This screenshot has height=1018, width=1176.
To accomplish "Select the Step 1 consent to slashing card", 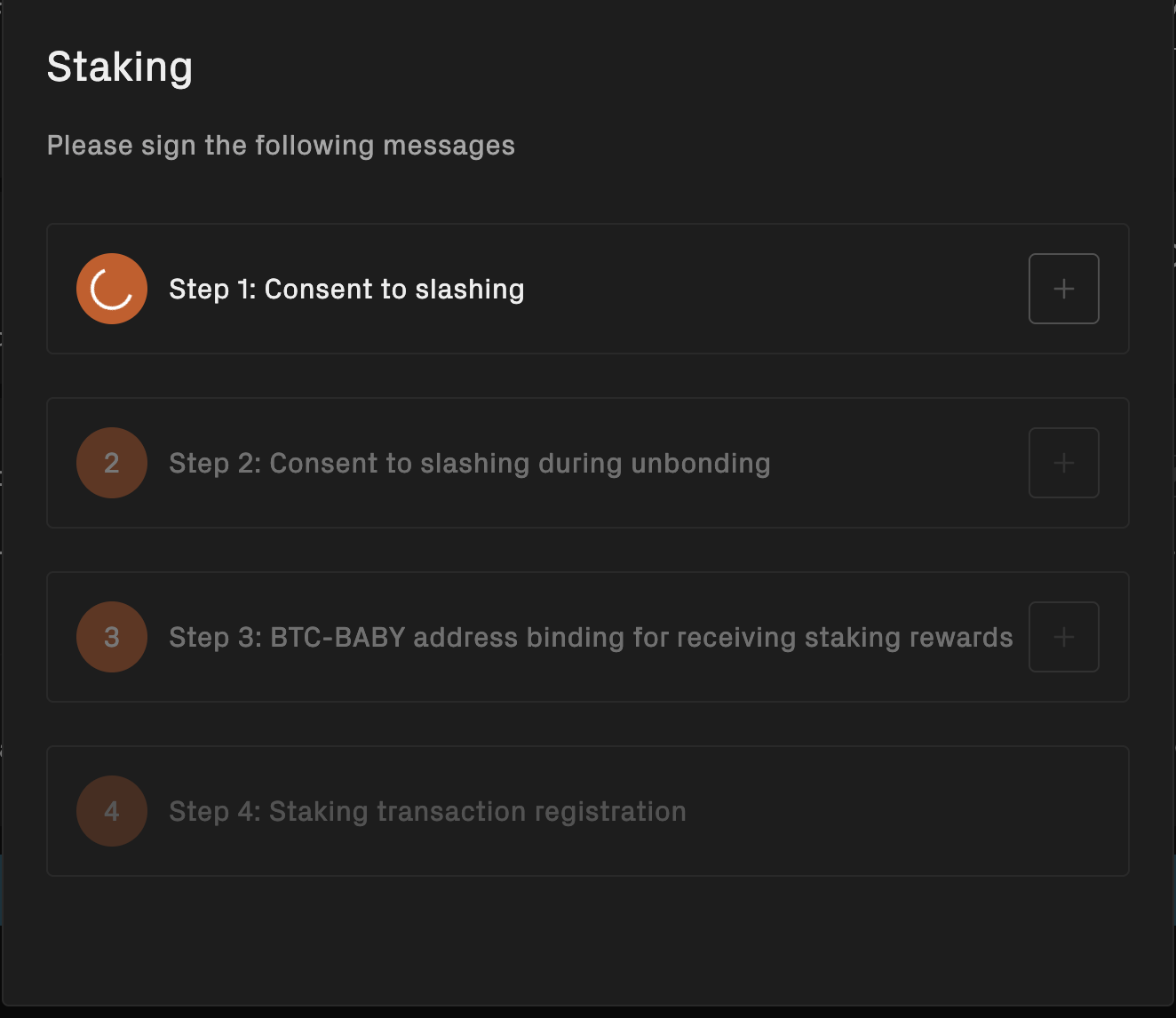I will (x=588, y=289).
